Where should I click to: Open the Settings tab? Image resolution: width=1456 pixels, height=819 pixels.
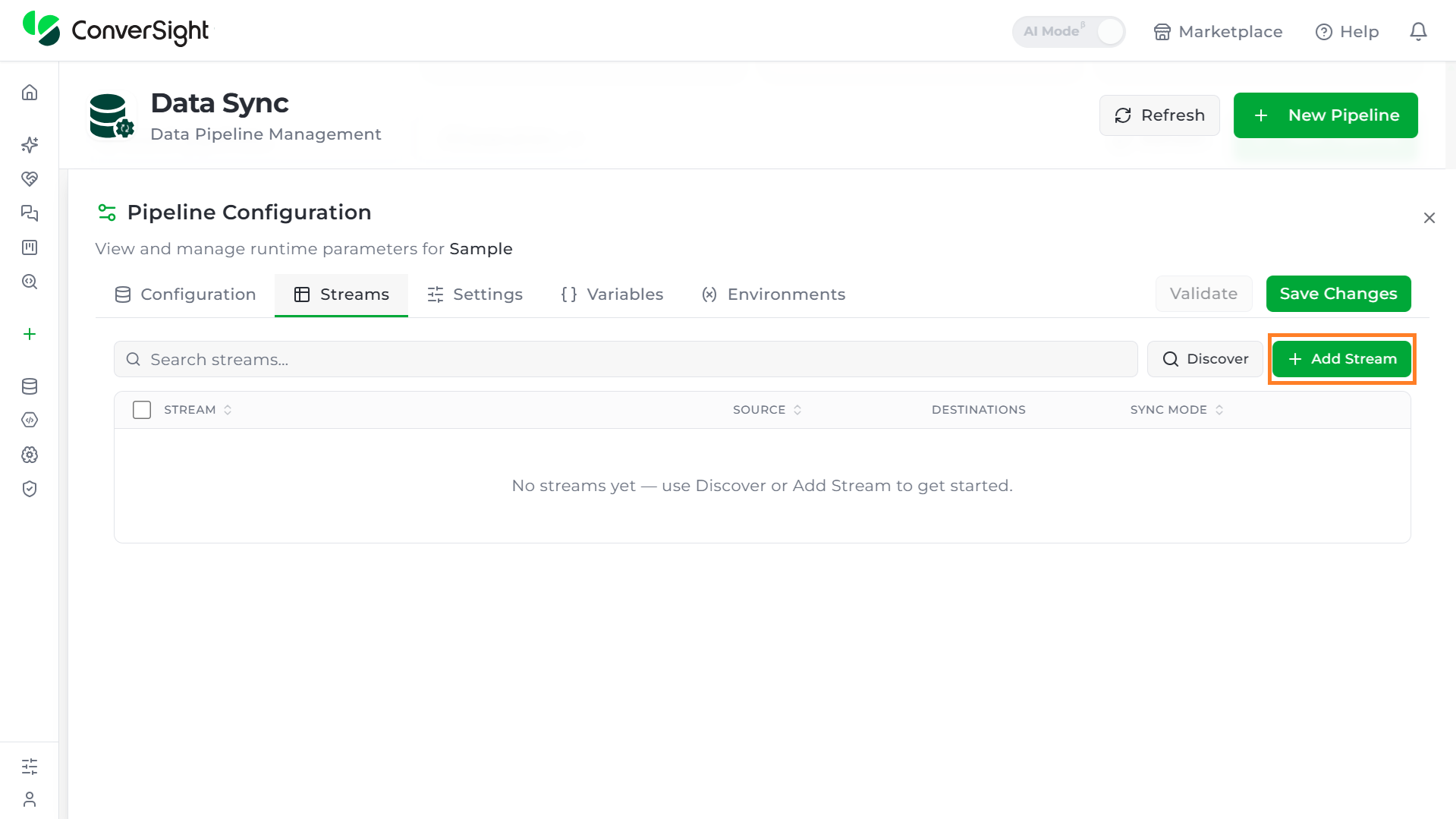click(475, 295)
